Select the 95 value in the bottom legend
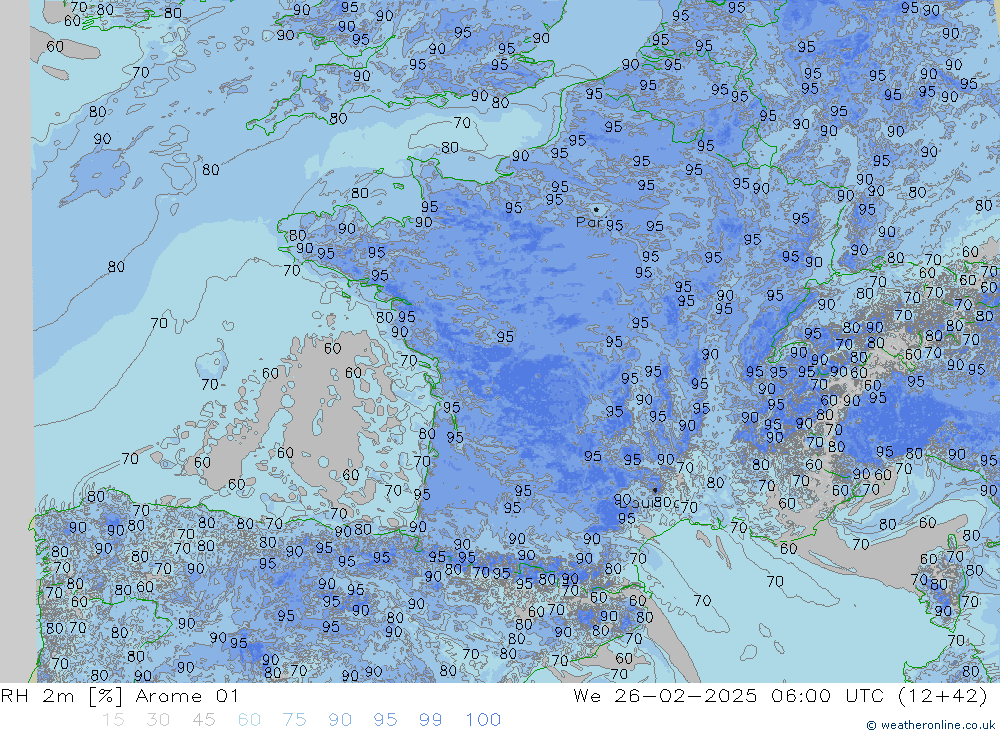Viewport: 1000px width, 733px height. (x=385, y=720)
